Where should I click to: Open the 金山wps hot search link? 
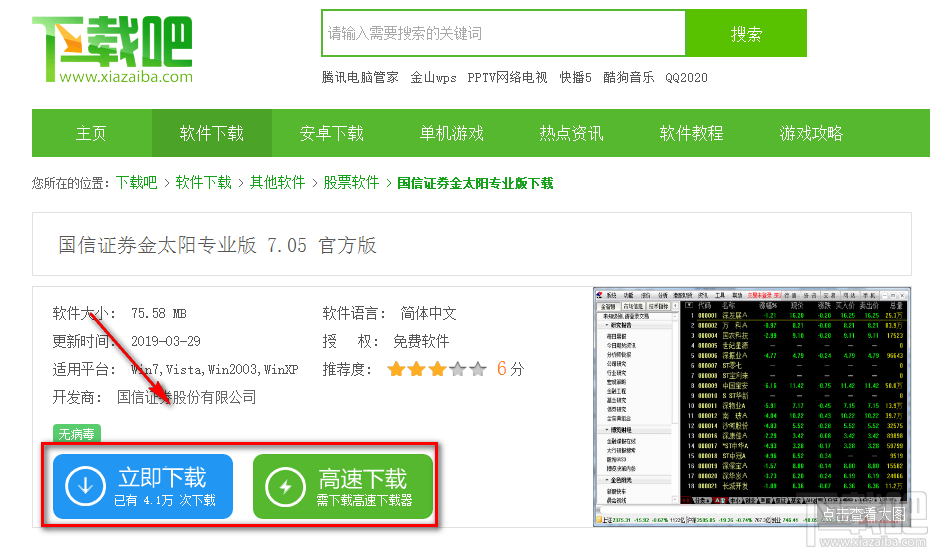click(x=434, y=78)
